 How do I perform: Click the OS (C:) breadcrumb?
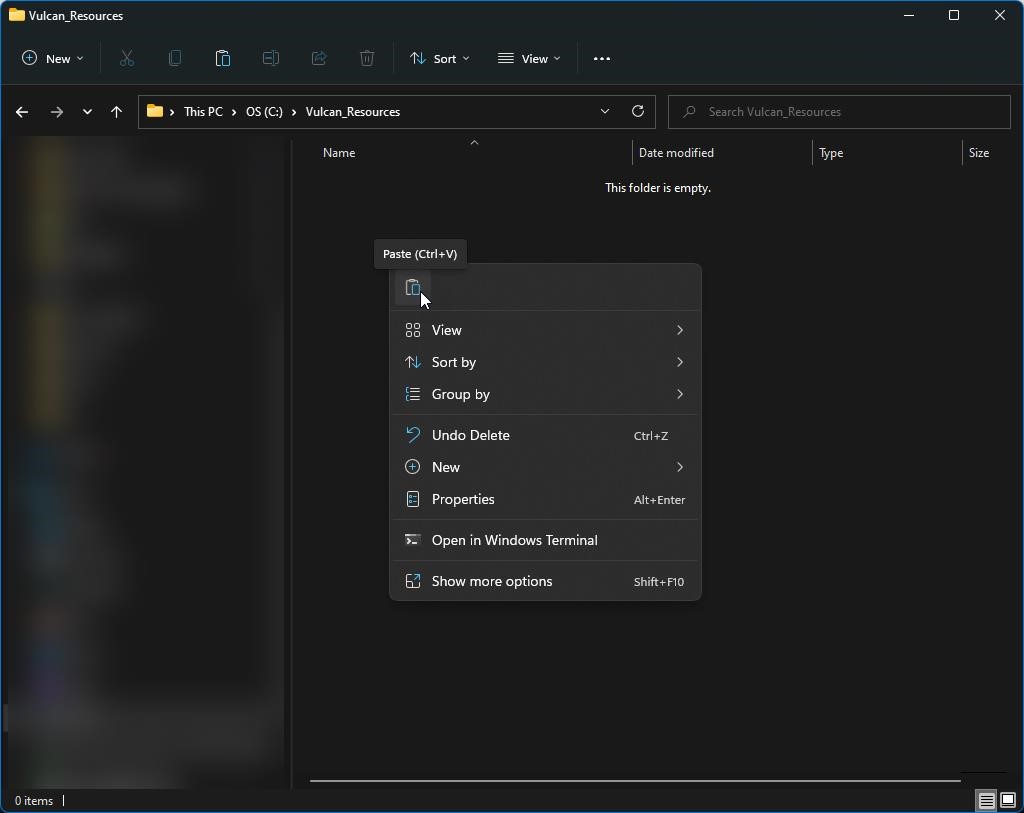[264, 112]
